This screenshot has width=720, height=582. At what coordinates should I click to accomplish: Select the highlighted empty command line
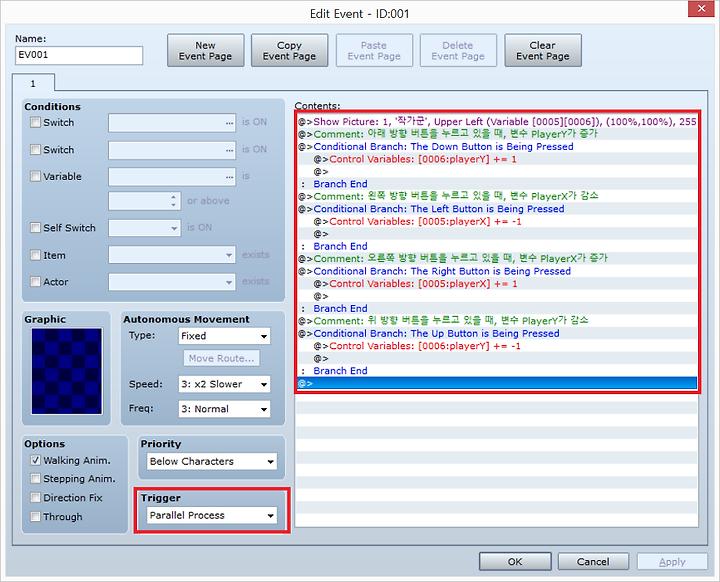pyautogui.click(x=497, y=383)
